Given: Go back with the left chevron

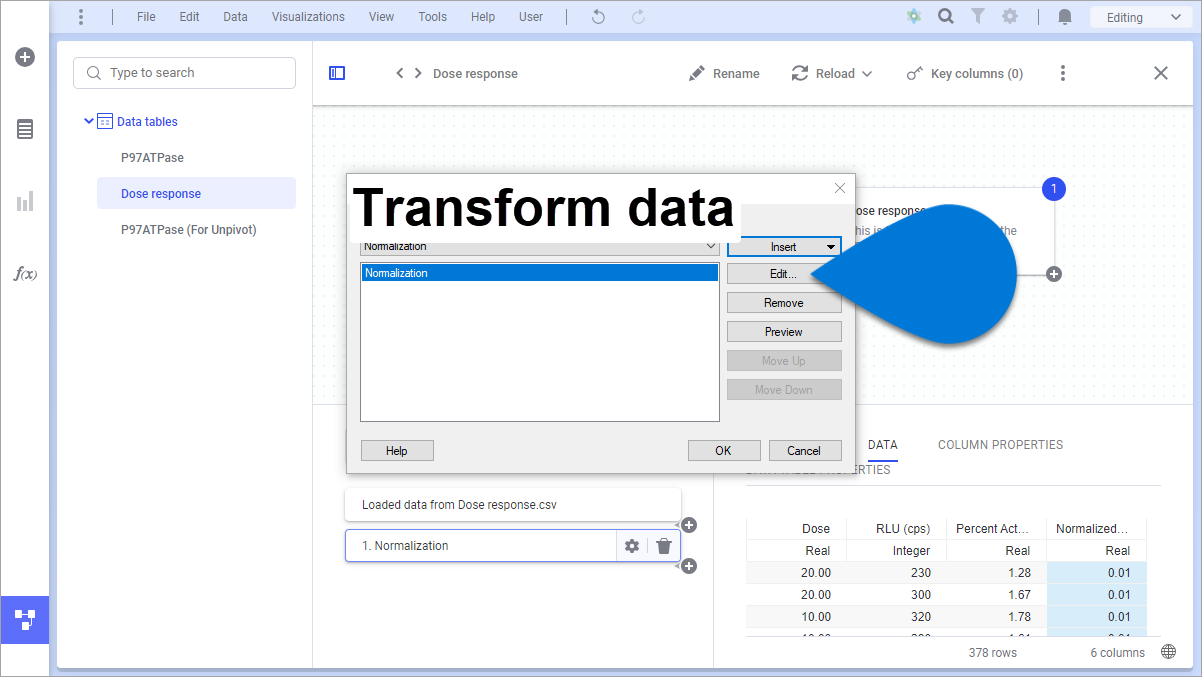Looking at the screenshot, I should 400,73.
